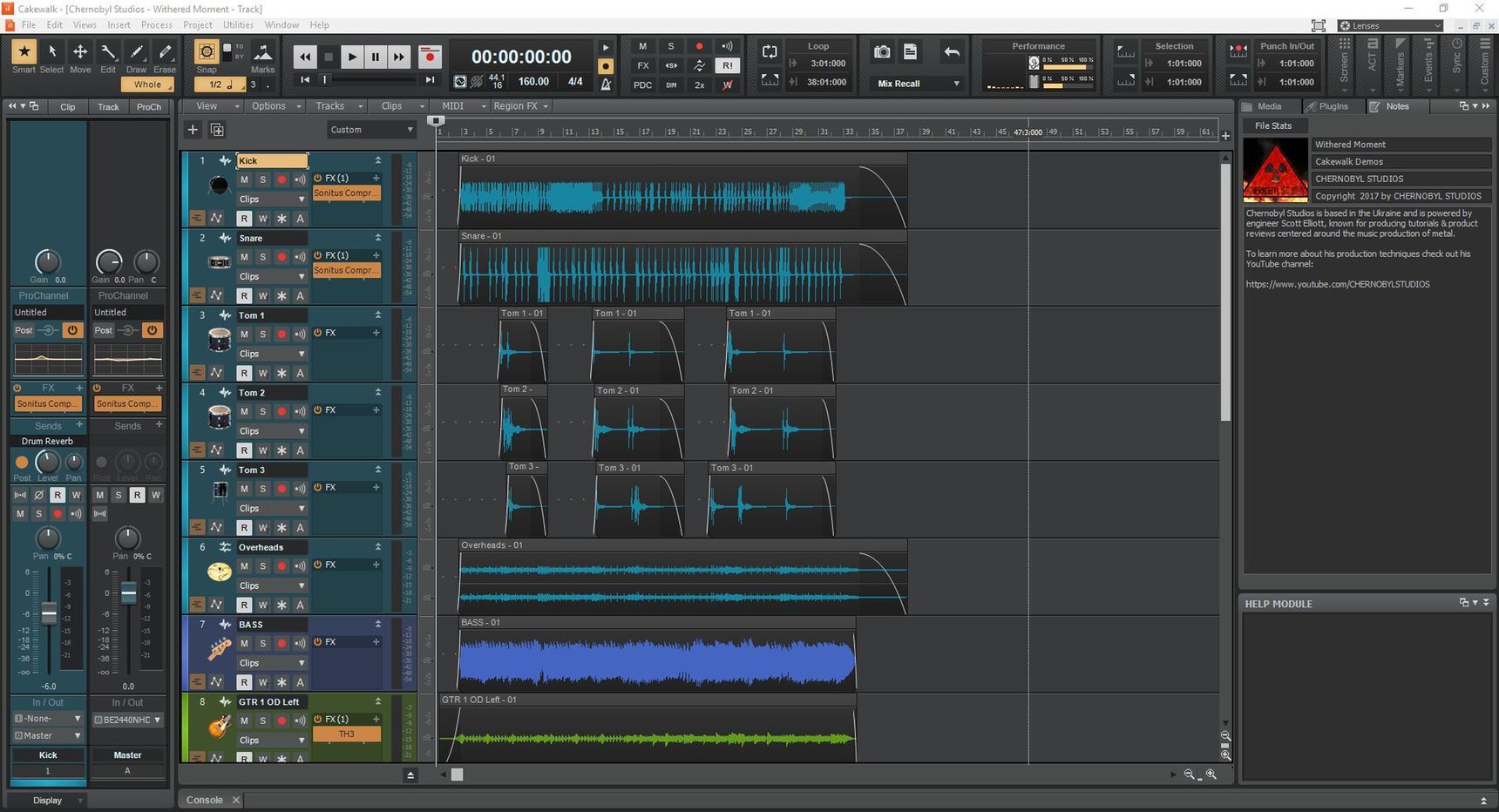This screenshot has width=1499, height=812.
Task: Open the Clips dropdown on Kick track
Action: [272, 199]
